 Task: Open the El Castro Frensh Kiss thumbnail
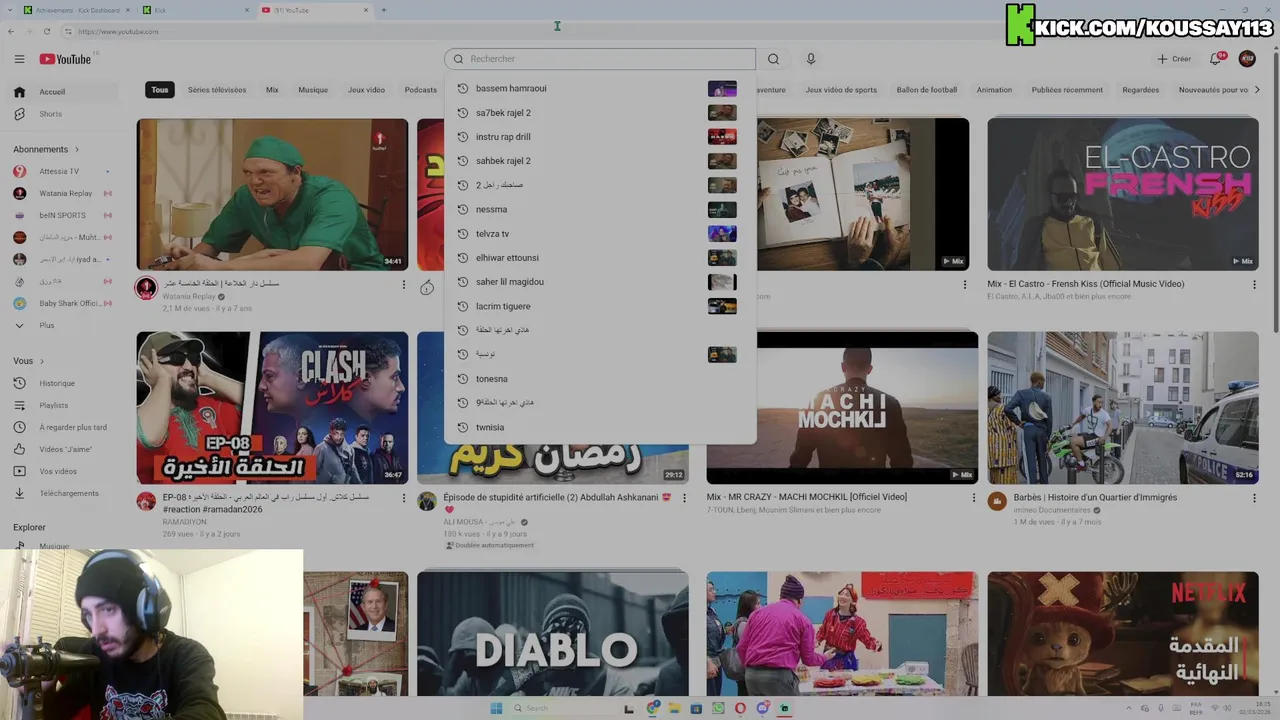click(1123, 194)
